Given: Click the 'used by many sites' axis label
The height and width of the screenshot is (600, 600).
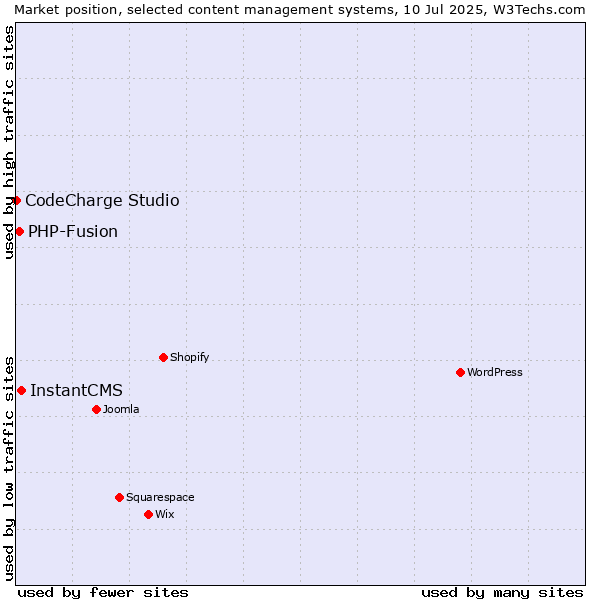Looking at the screenshot, I should (x=502, y=593).
